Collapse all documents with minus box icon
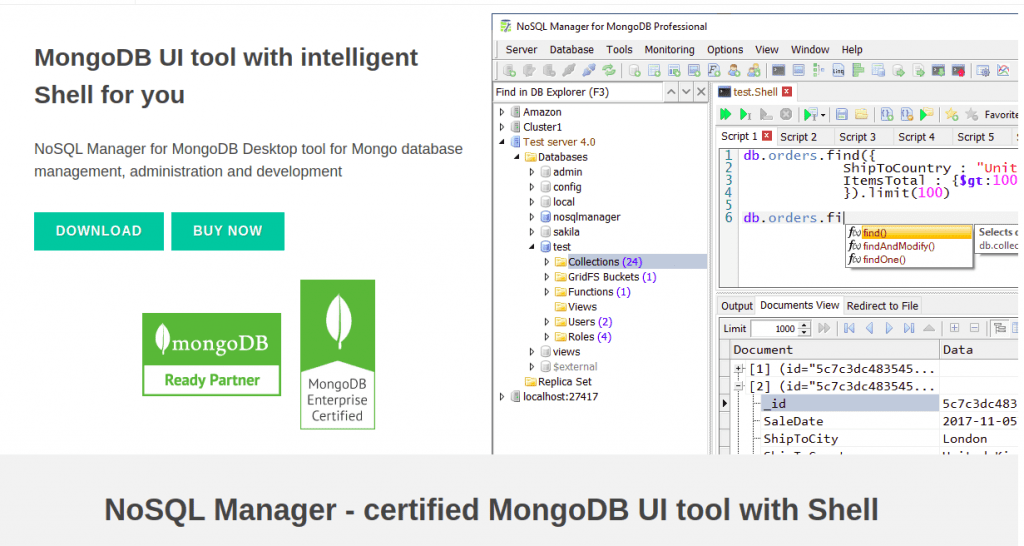1024x546 pixels. click(x=974, y=329)
